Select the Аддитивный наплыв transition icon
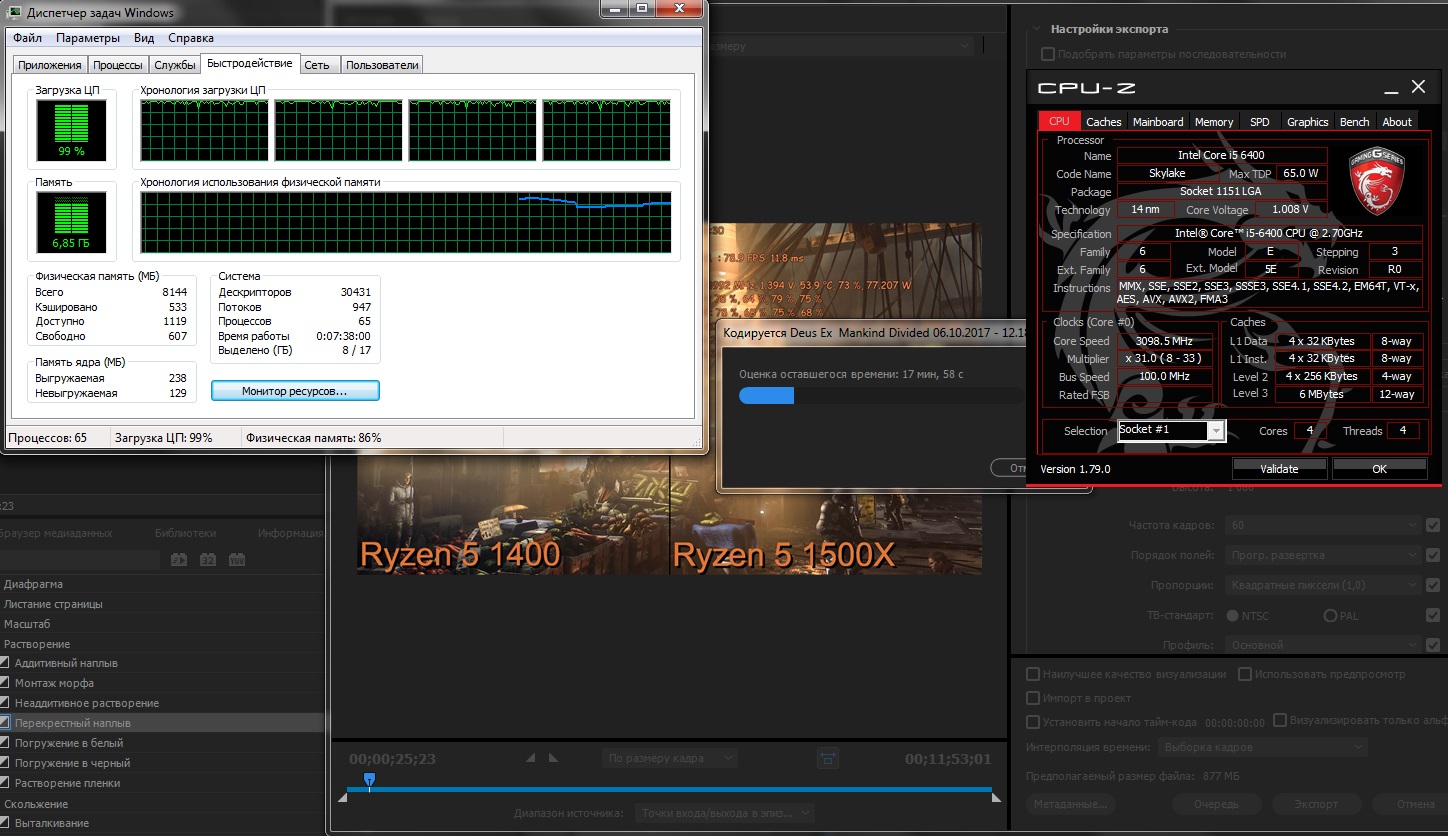 (x=5, y=663)
